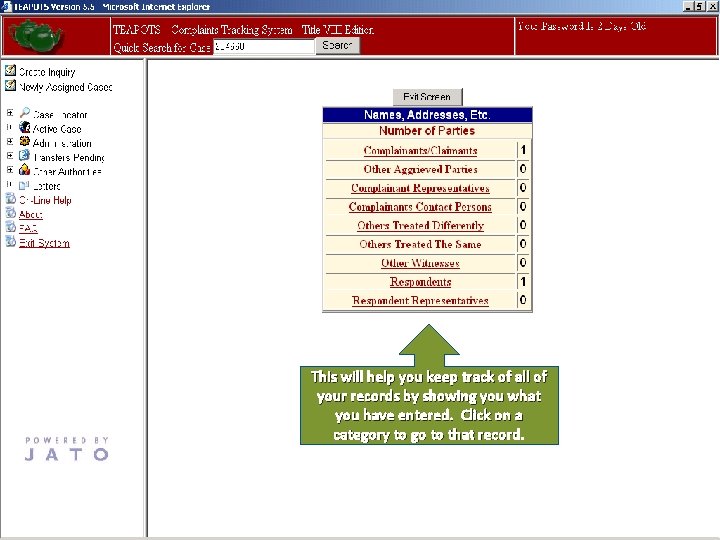This screenshot has width=720, height=540.
Task: Expand the Transfers Pending tree node
Action: (x=10, y=156)
